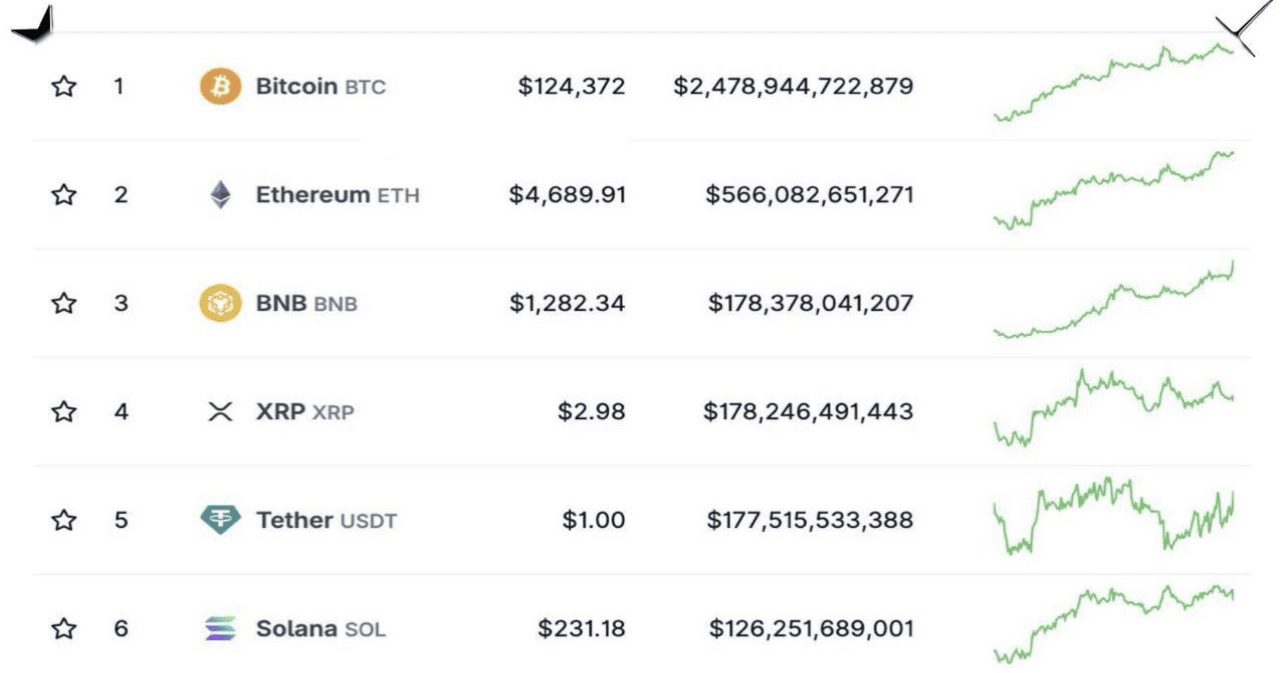Image resolution: width=1284 pixels, height=673 pixels.
Task: Mark Solana as favorite with star
Action: pyautogui.click(x=64, y=629)
